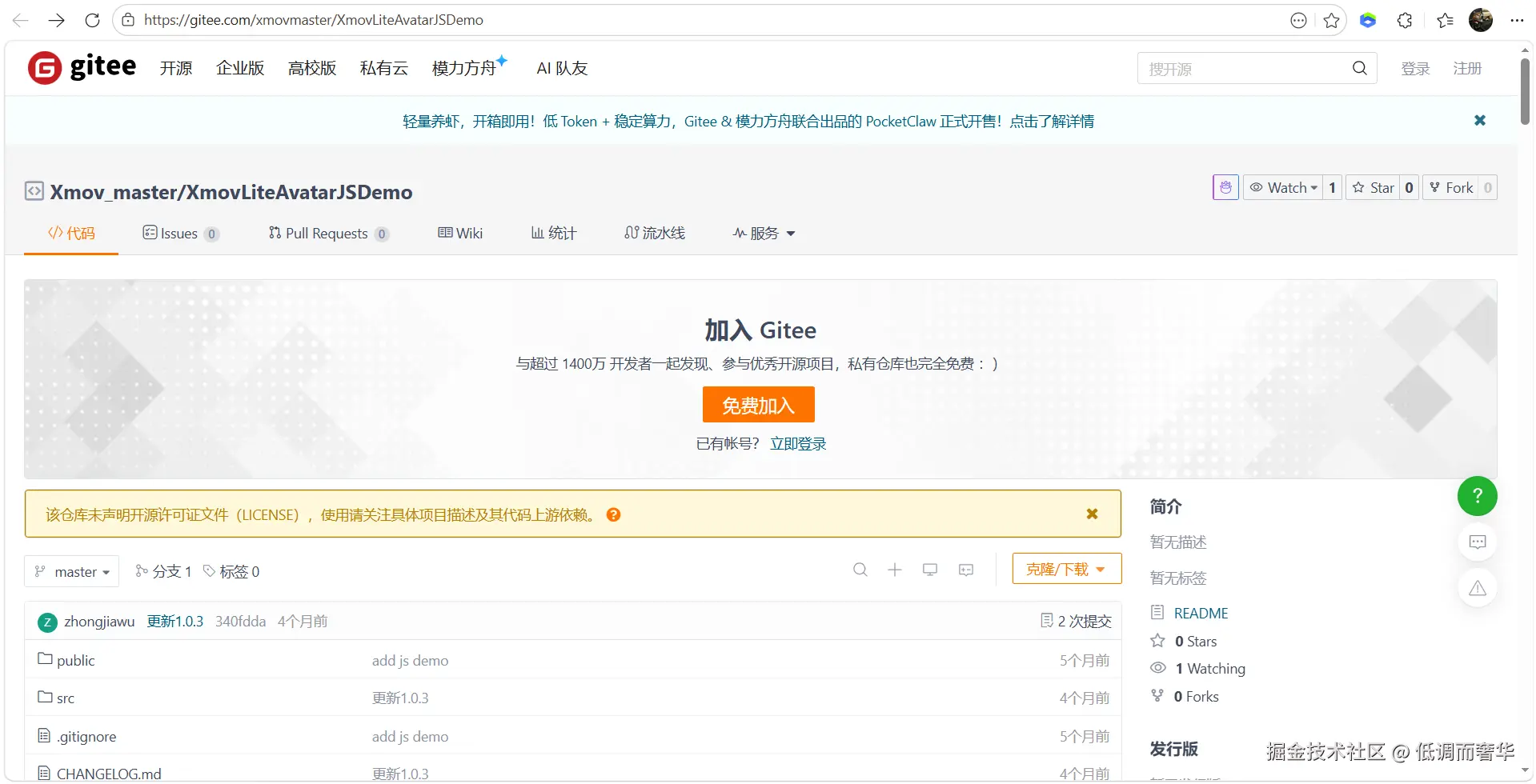Click the orange question mark in LICENSE notice
Viewport: 1536px width, 784px height.
(613, 514)
